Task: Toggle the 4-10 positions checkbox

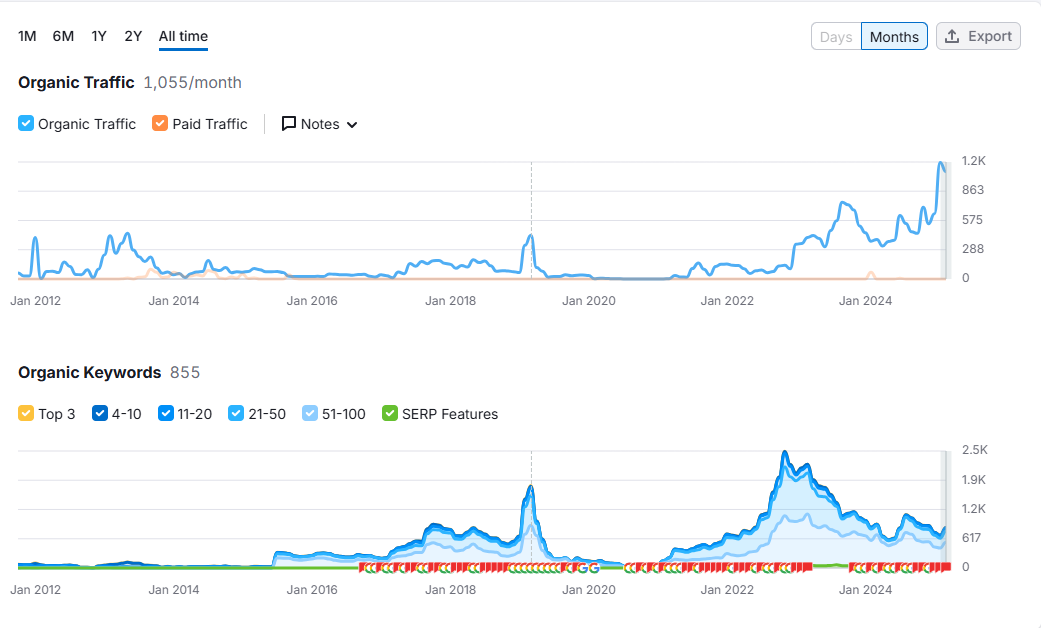Action: click(100, 414)
